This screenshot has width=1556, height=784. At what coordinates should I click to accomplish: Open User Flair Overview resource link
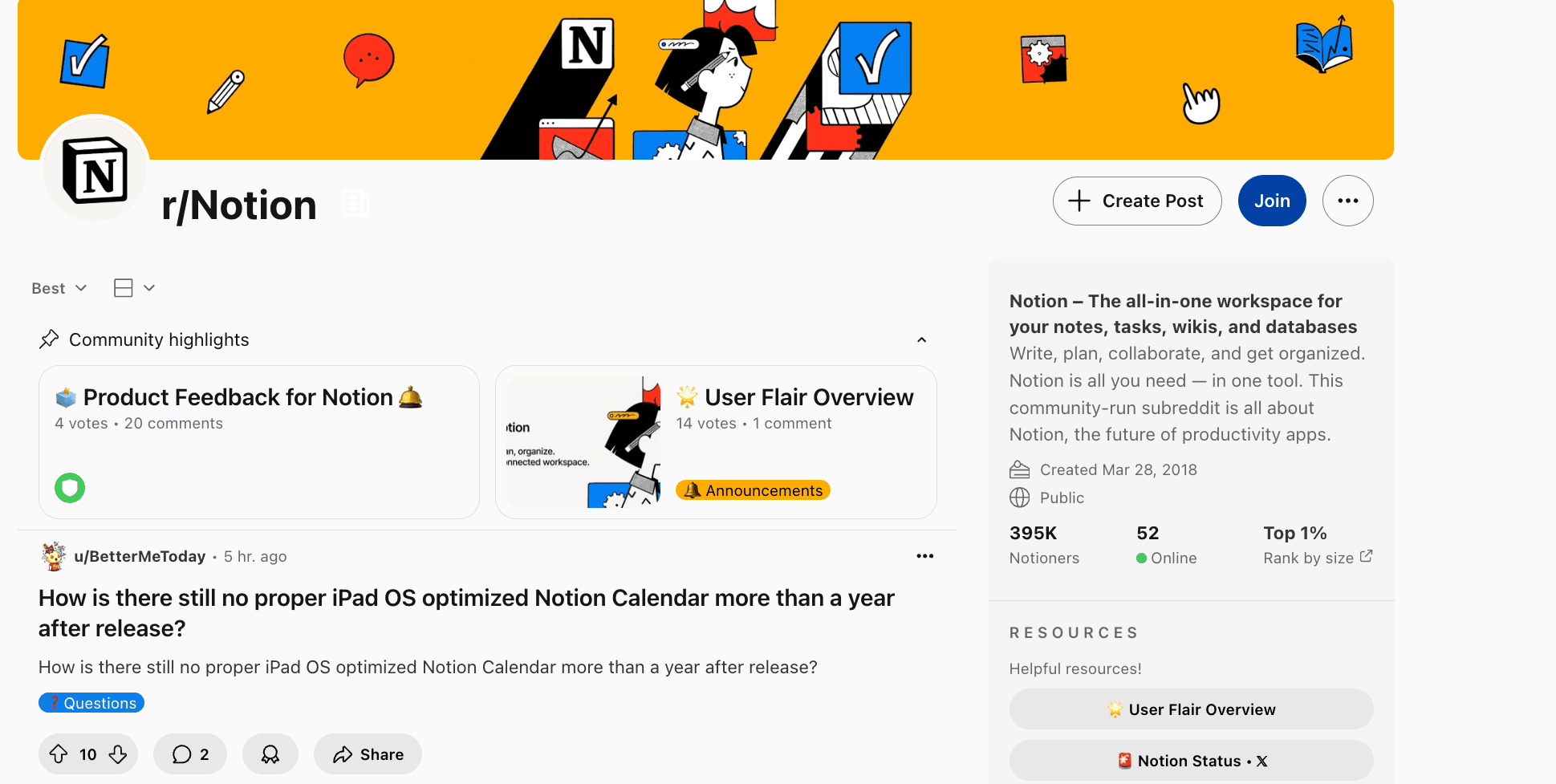pos(1191,709)
